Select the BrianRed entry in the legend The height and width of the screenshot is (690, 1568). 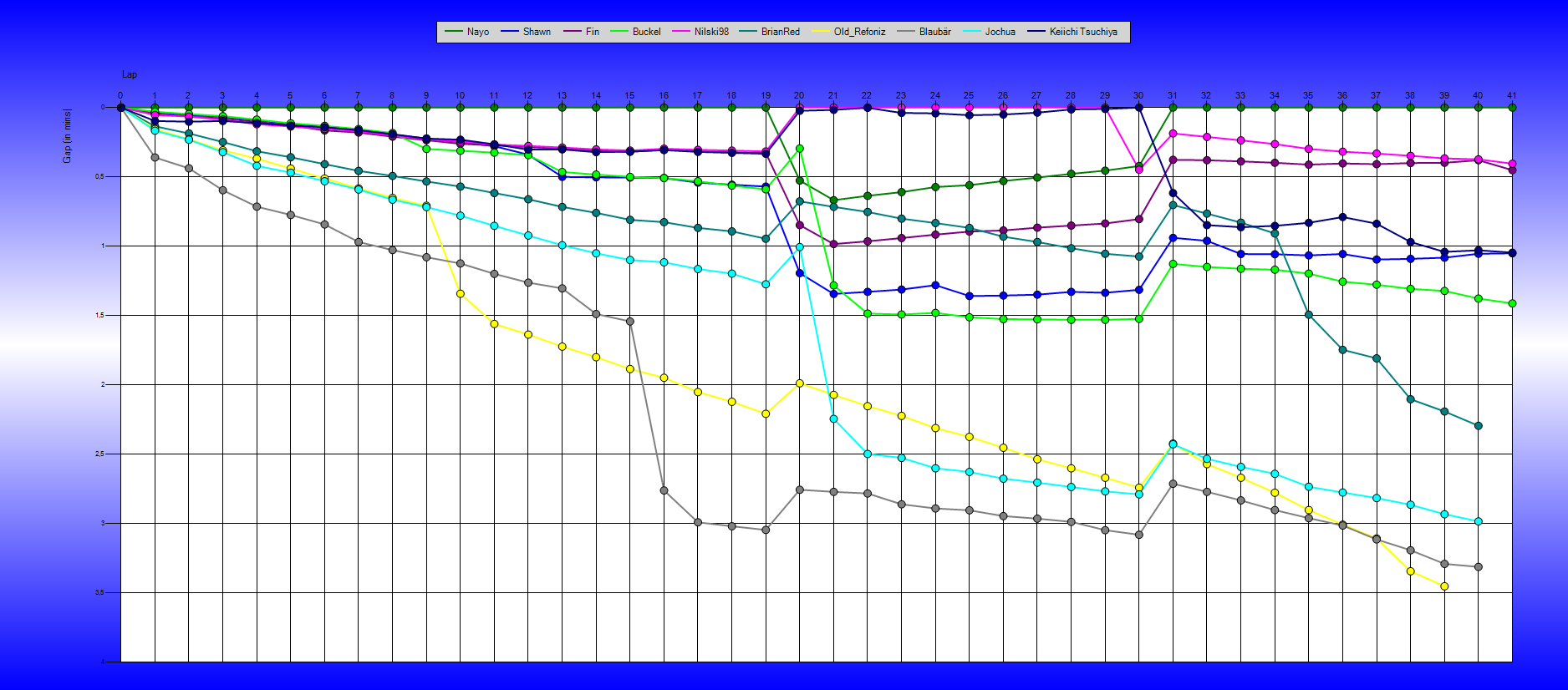tap(770, 32)
